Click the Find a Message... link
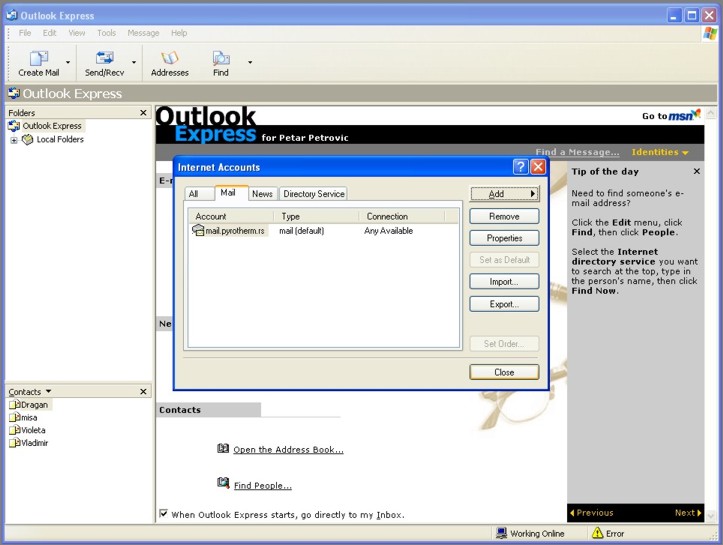Image resolution: width=723 pixels, height=545 pixels. 577,152
